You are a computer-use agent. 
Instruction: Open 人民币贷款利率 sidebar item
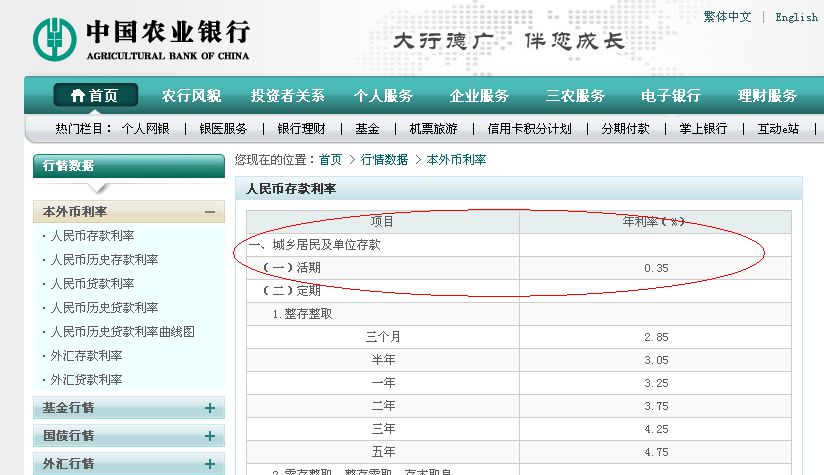92,284
